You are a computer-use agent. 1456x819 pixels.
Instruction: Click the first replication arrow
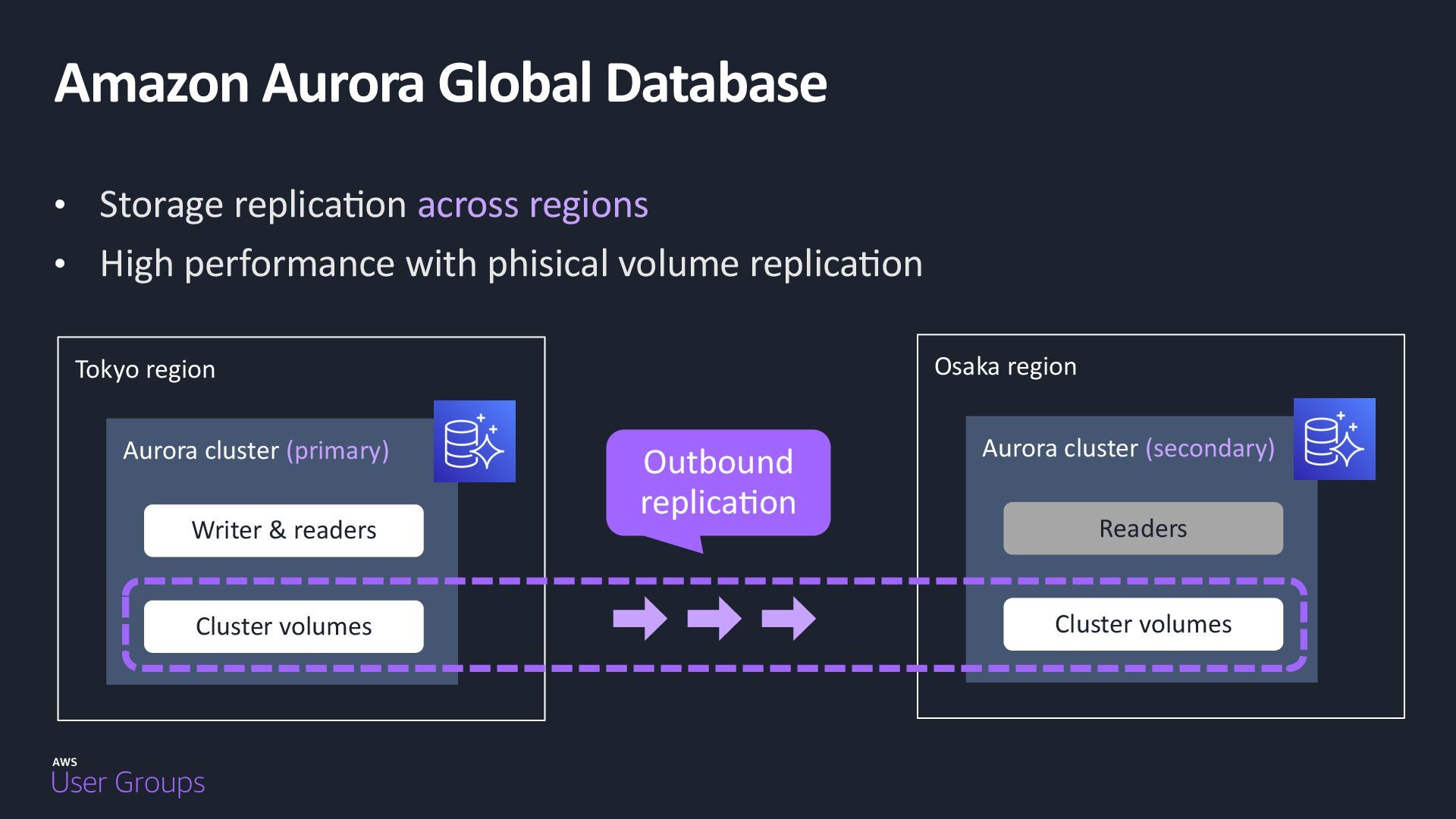(640, 618)
